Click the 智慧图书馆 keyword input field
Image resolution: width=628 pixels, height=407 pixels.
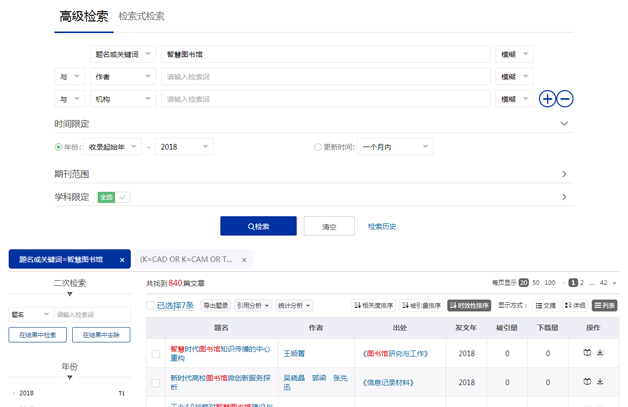tap(326, 54)
